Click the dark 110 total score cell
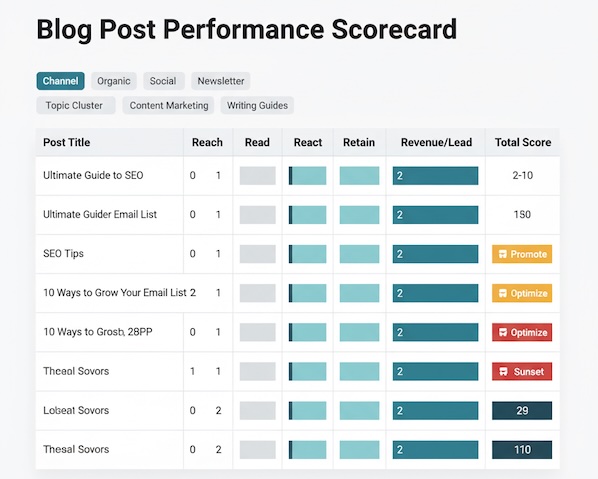This screenshot has width=598, height=479. tap(522, 450)
